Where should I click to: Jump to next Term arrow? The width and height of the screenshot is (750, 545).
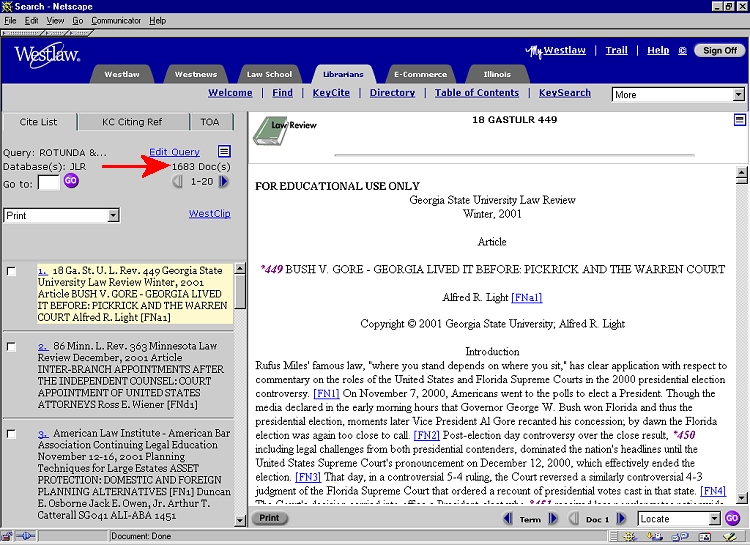[552, 518]
